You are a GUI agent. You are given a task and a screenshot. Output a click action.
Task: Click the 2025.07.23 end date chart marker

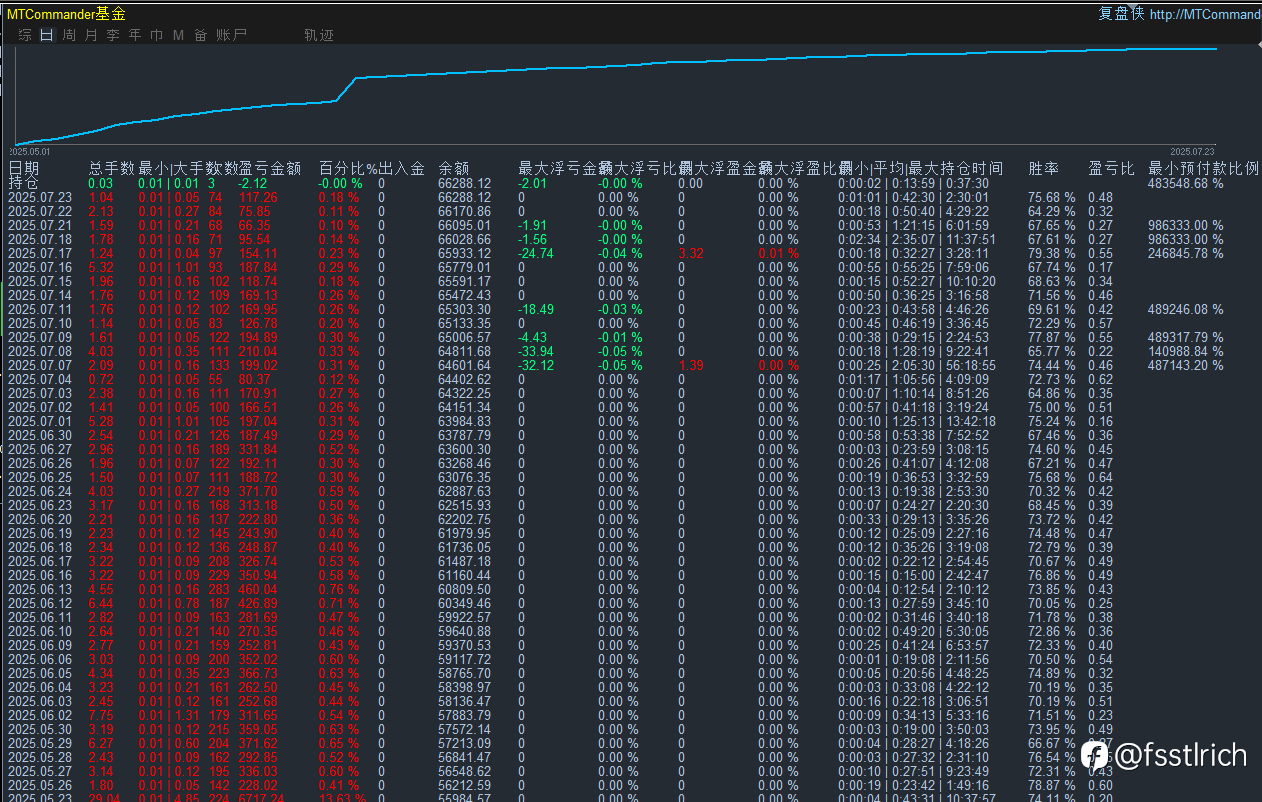click(1191, 151)
